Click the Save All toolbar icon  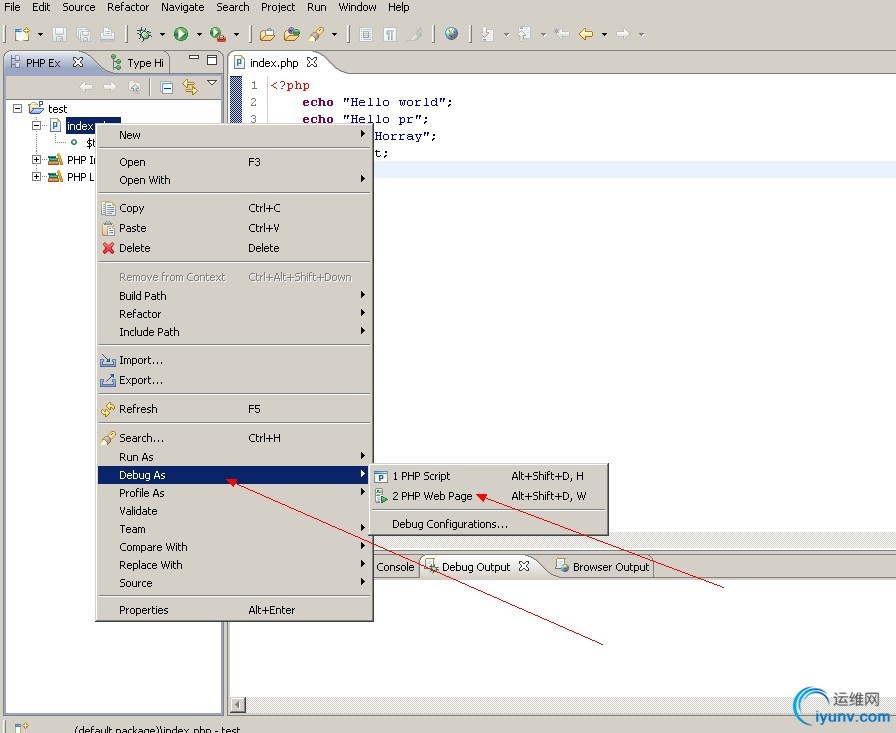click(x=83, y=34)
